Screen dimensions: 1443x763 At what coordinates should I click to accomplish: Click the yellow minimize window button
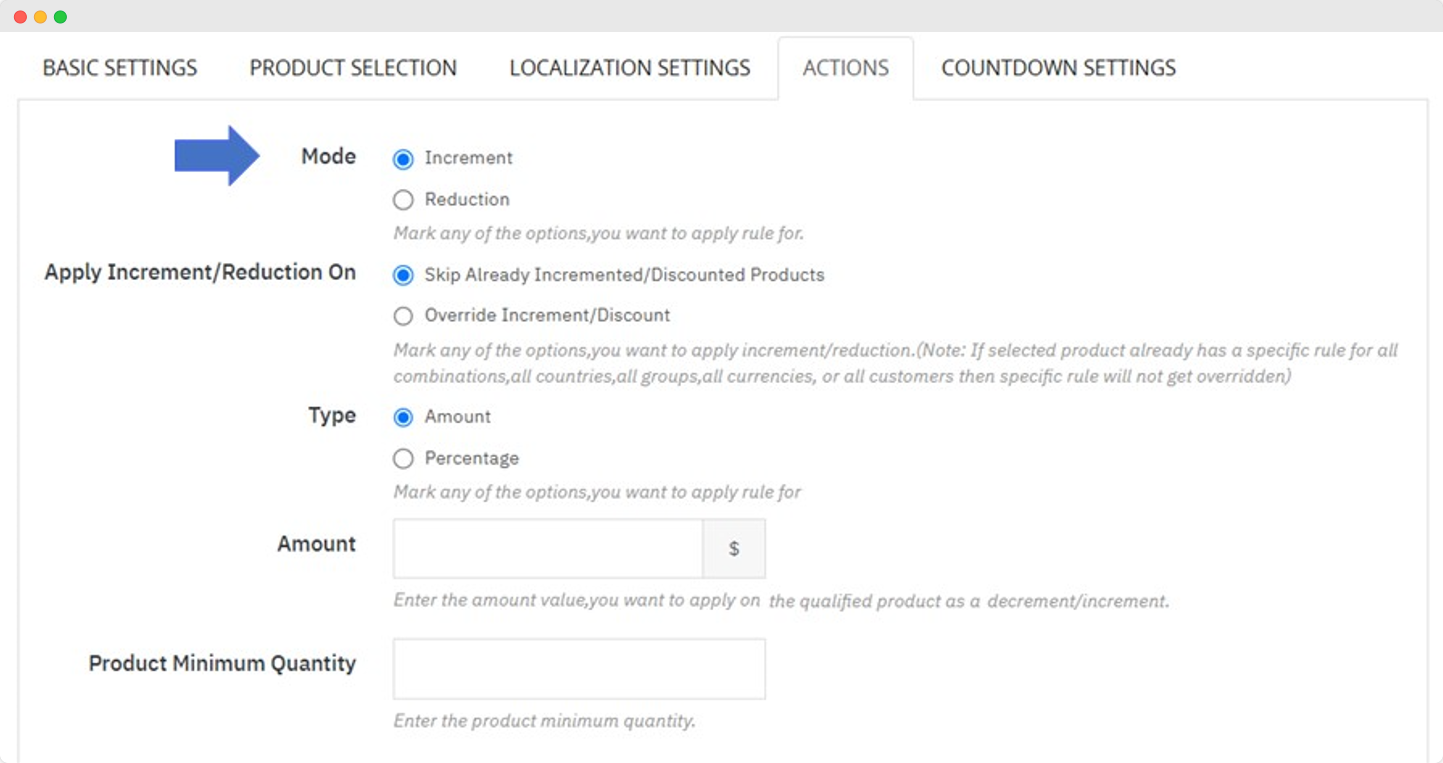(x=40, y=17)
